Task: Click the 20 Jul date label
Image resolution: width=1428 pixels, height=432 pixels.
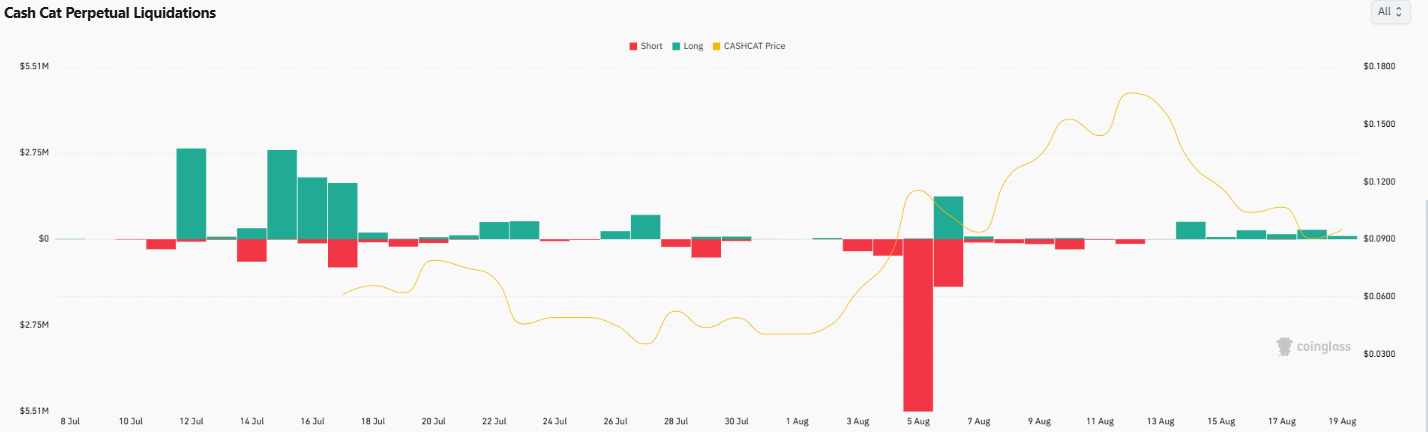Action: 433,422
